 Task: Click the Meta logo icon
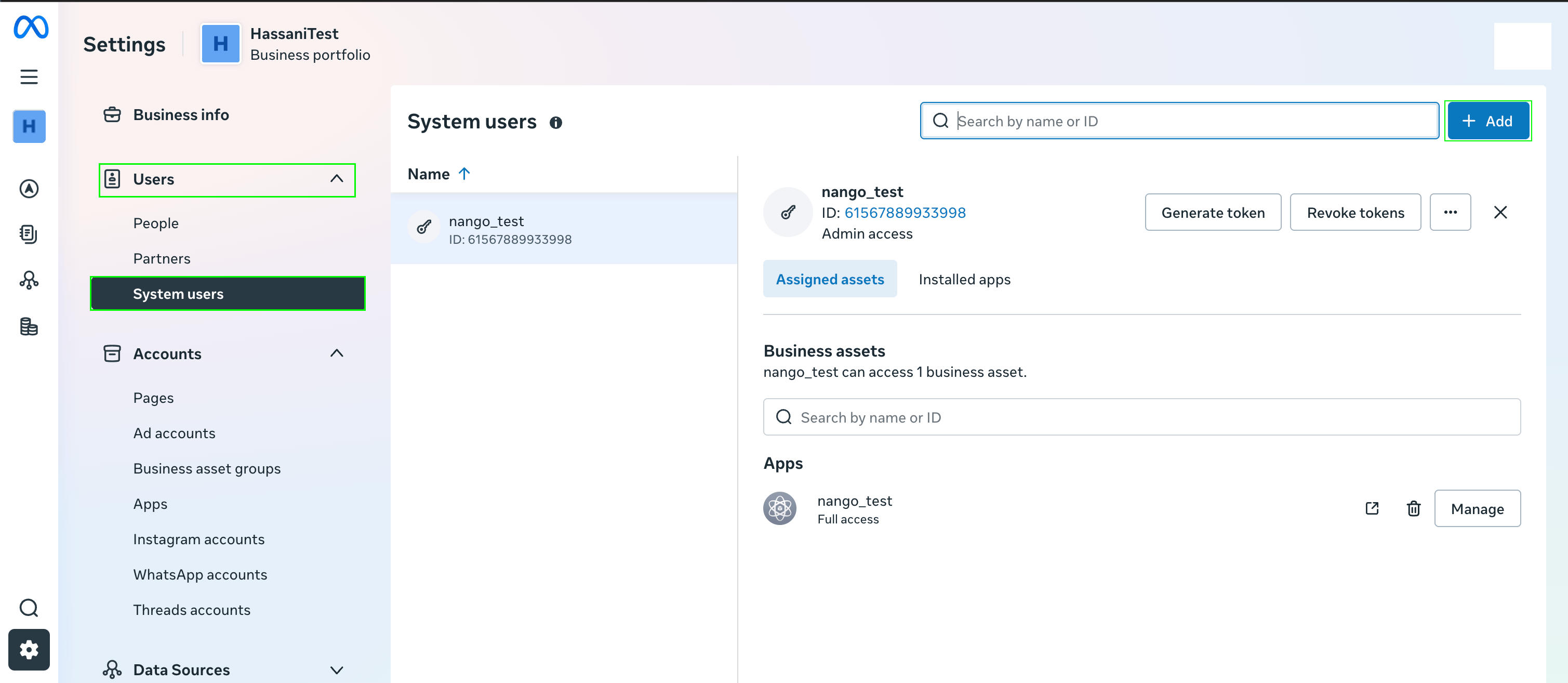coord(31,27)
